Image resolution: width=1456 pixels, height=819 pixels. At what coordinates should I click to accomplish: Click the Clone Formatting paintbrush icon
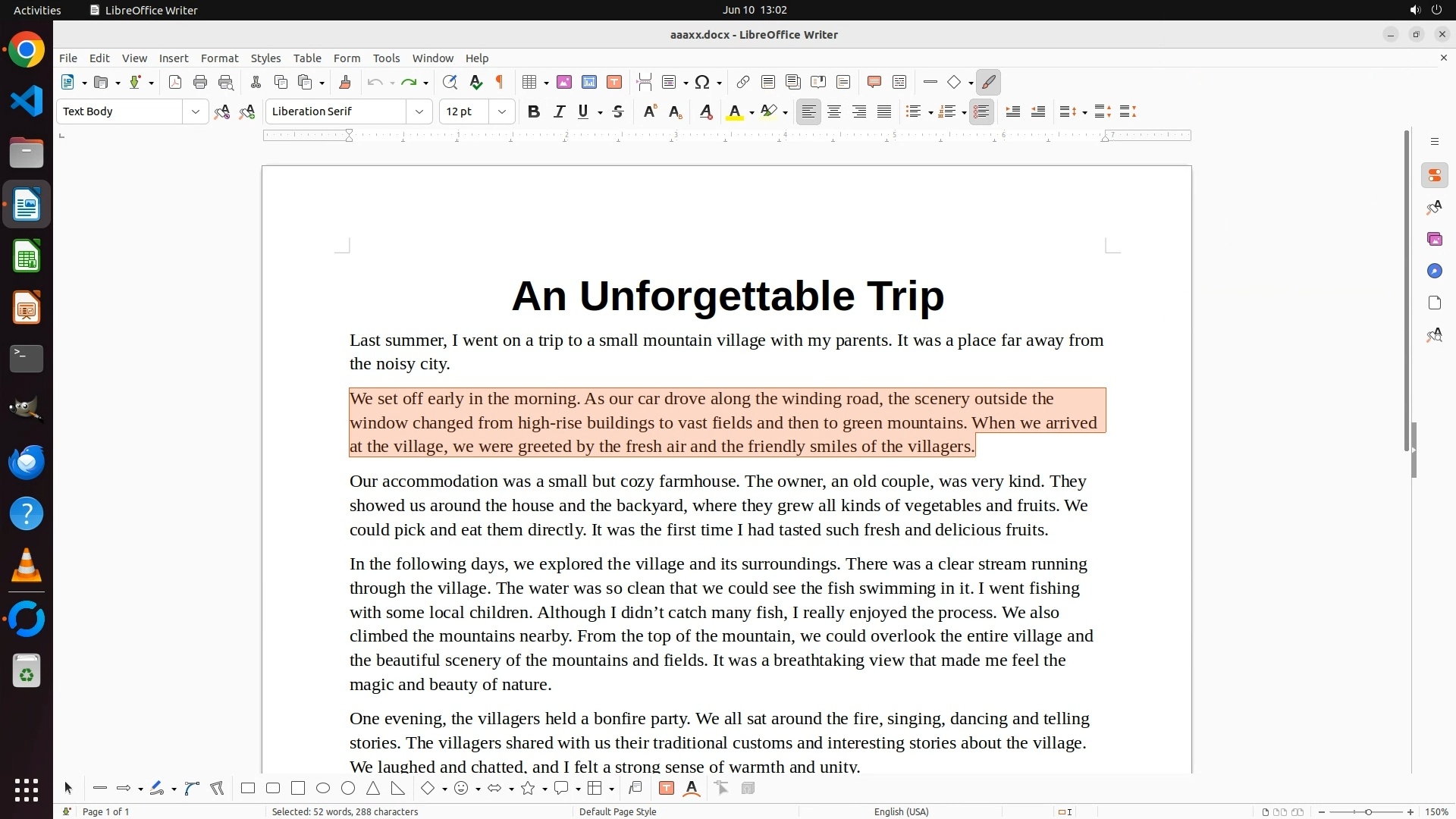click(x=344, y=82)
